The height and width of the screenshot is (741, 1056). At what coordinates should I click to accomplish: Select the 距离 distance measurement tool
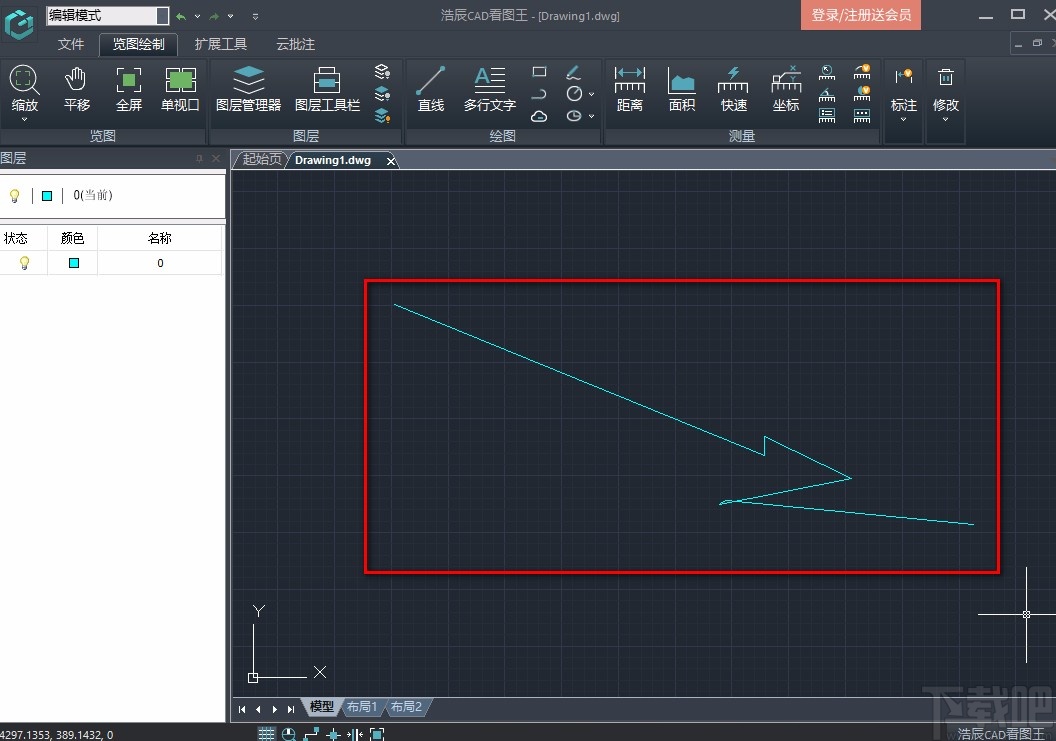629,89
